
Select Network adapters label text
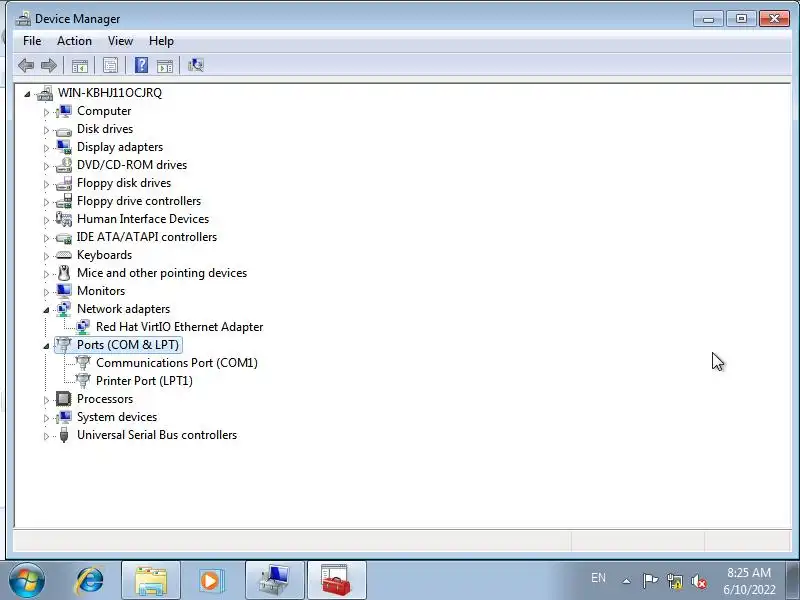tap(123, 309)
